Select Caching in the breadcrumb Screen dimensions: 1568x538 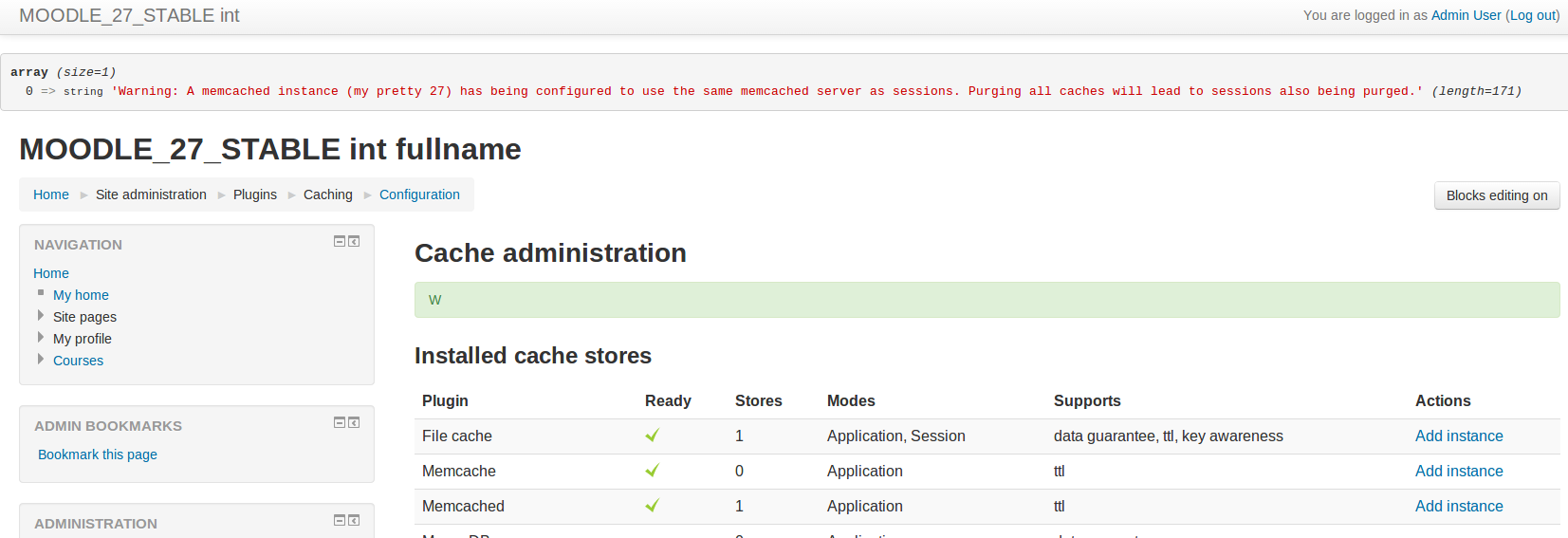coord(328,195)
